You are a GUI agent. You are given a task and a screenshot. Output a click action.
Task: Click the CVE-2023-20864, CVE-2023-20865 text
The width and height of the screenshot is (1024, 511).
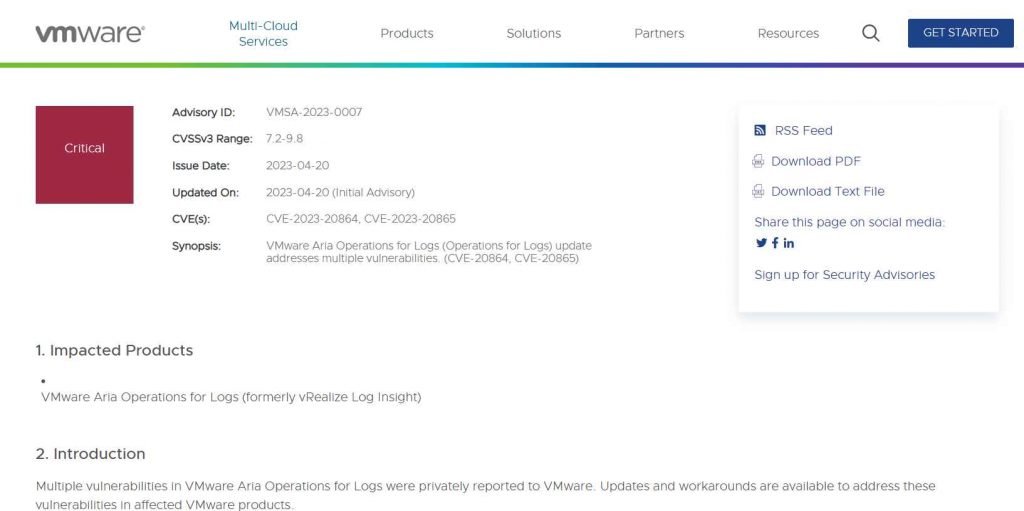(360, 219)
